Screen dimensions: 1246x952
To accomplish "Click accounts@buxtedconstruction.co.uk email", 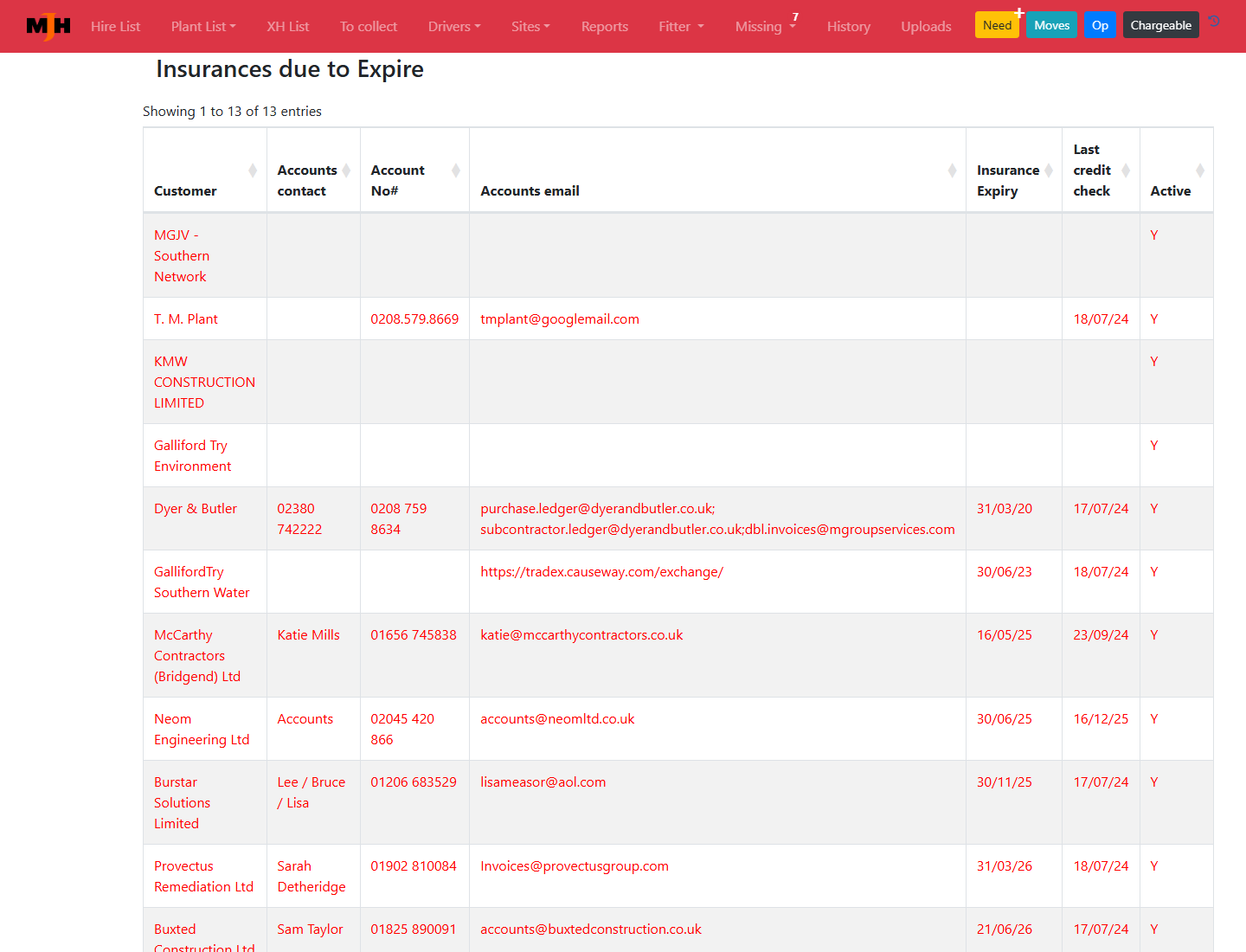I will [591, 929].
